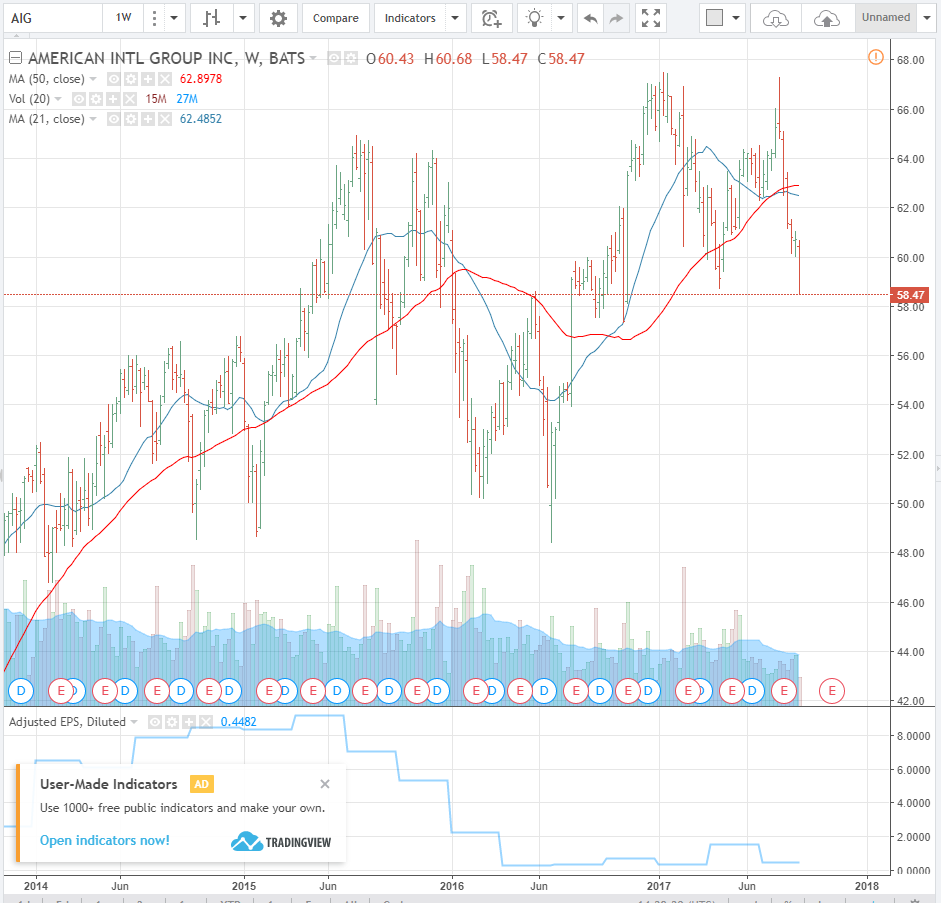Open the bar style selector icon
Image resolution: width=941 pixels, height=903 pixels.
pos(211,18)
